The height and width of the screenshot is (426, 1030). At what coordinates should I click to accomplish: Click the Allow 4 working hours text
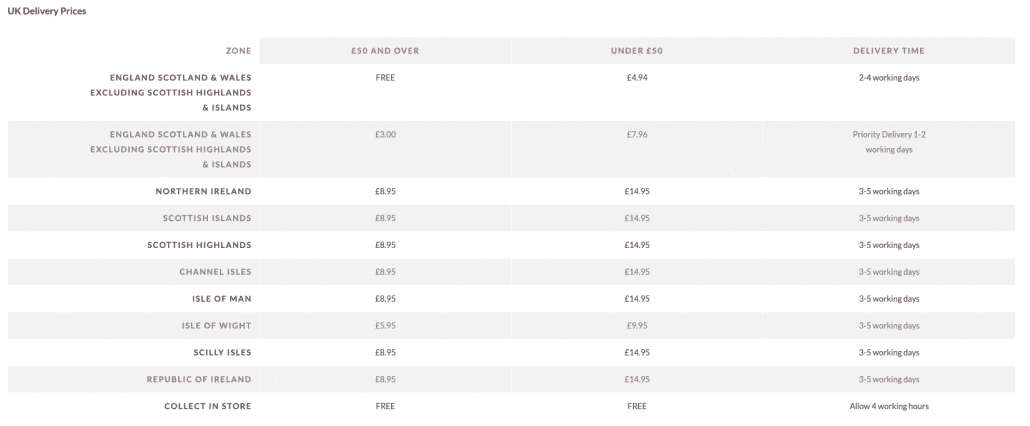(x=889, y=406)
